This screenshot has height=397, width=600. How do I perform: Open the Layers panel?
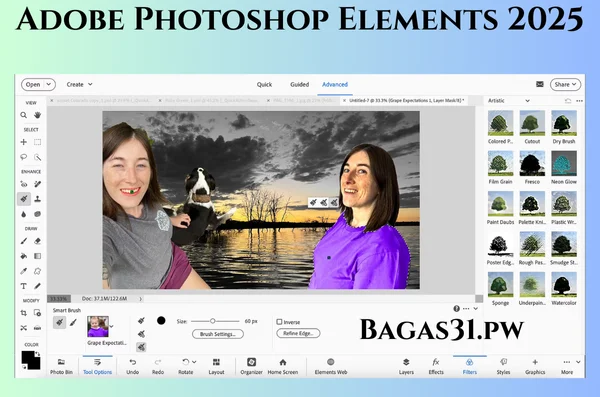coord(406,366)
